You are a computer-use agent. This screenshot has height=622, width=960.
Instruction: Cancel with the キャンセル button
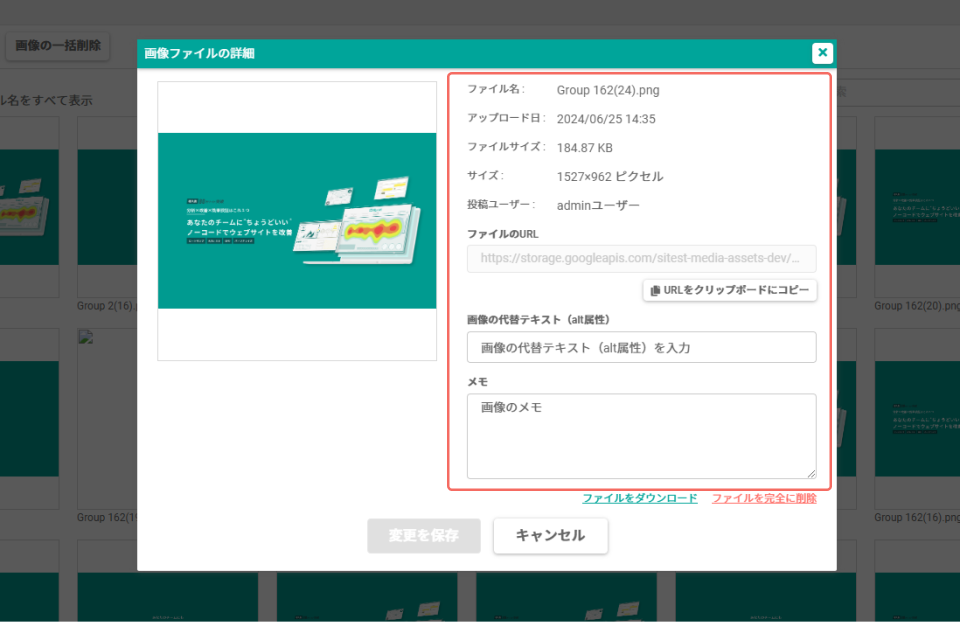coord(550,536)
